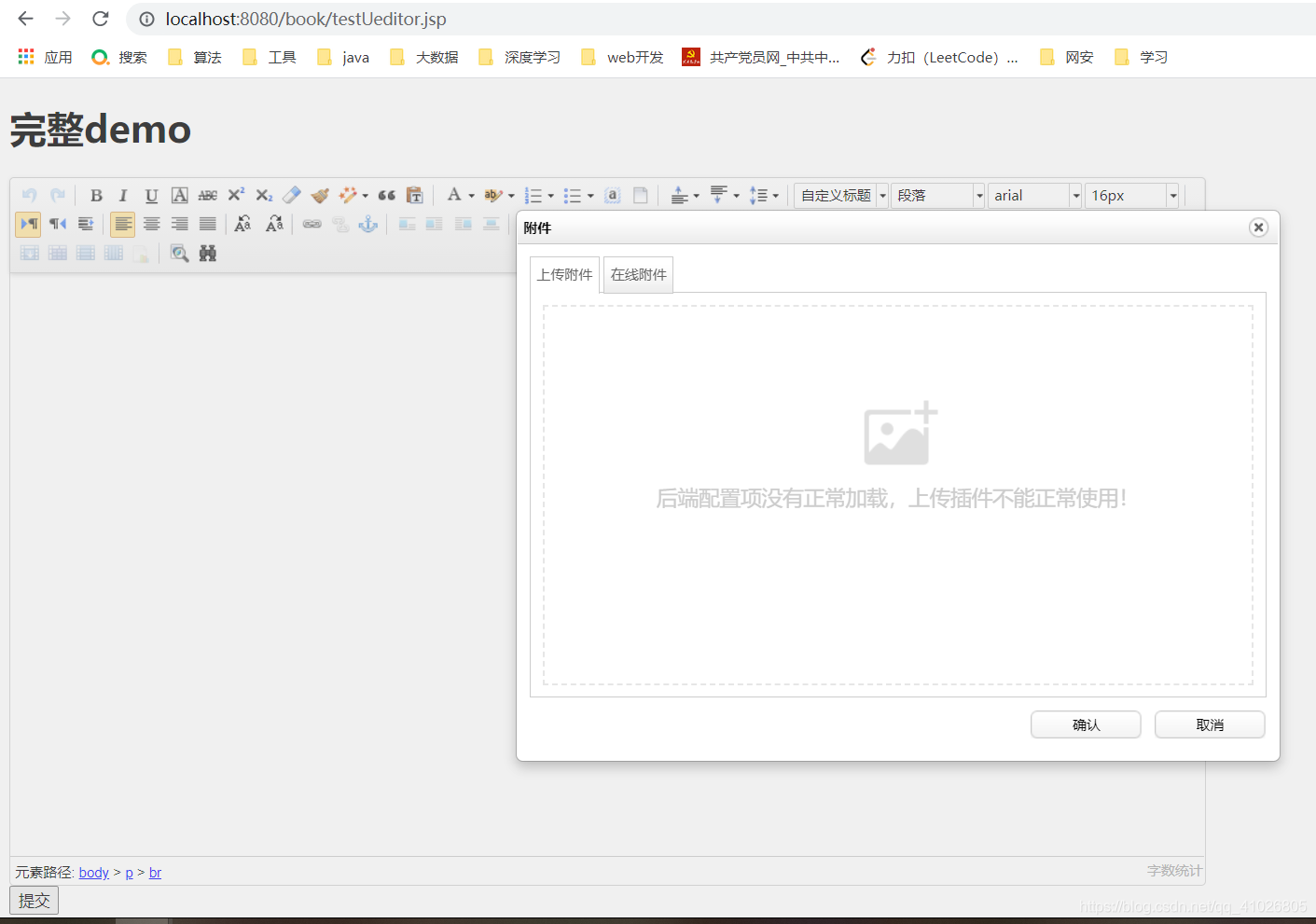Screen dimensions: 1316x924
Task: Open the line height dropdown
Action: coord(775,196)
